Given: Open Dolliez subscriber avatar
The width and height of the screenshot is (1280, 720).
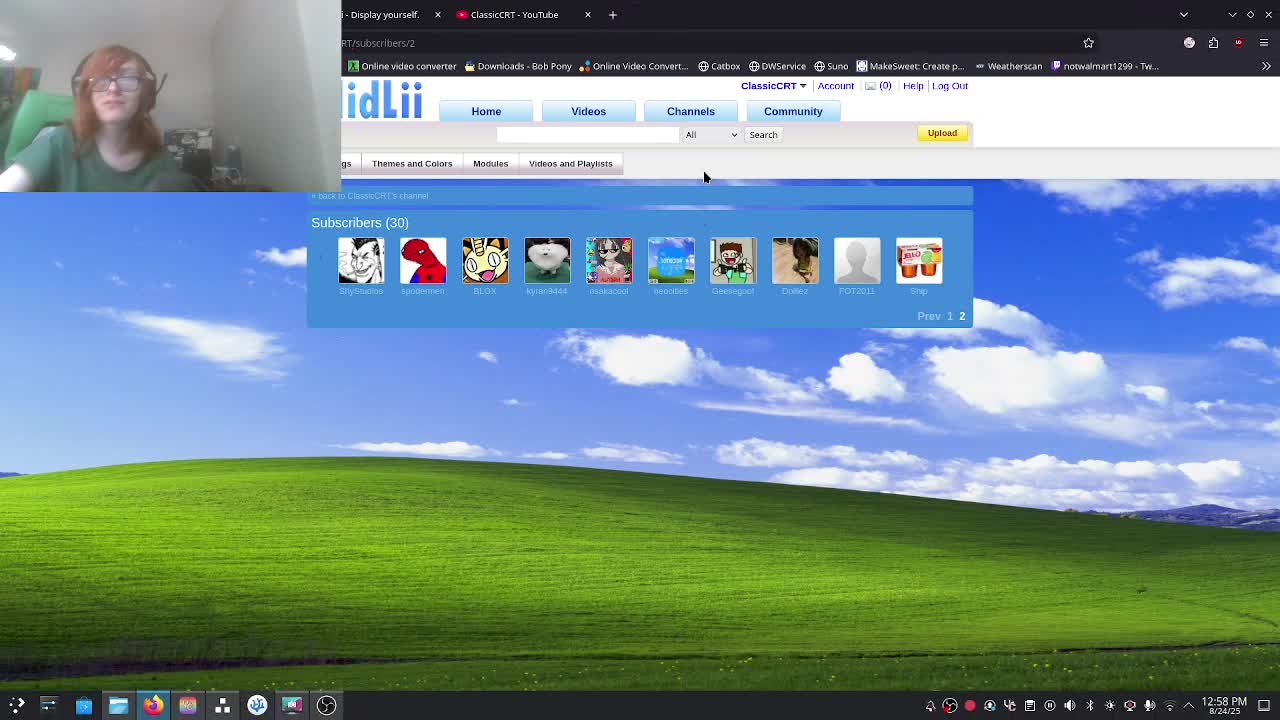Looking at the screenshot, I should click(795, 261).
